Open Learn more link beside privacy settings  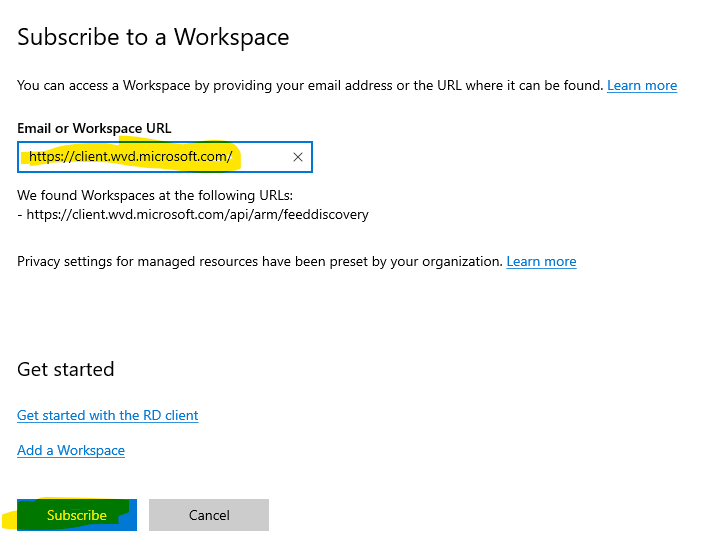[541, 261]
